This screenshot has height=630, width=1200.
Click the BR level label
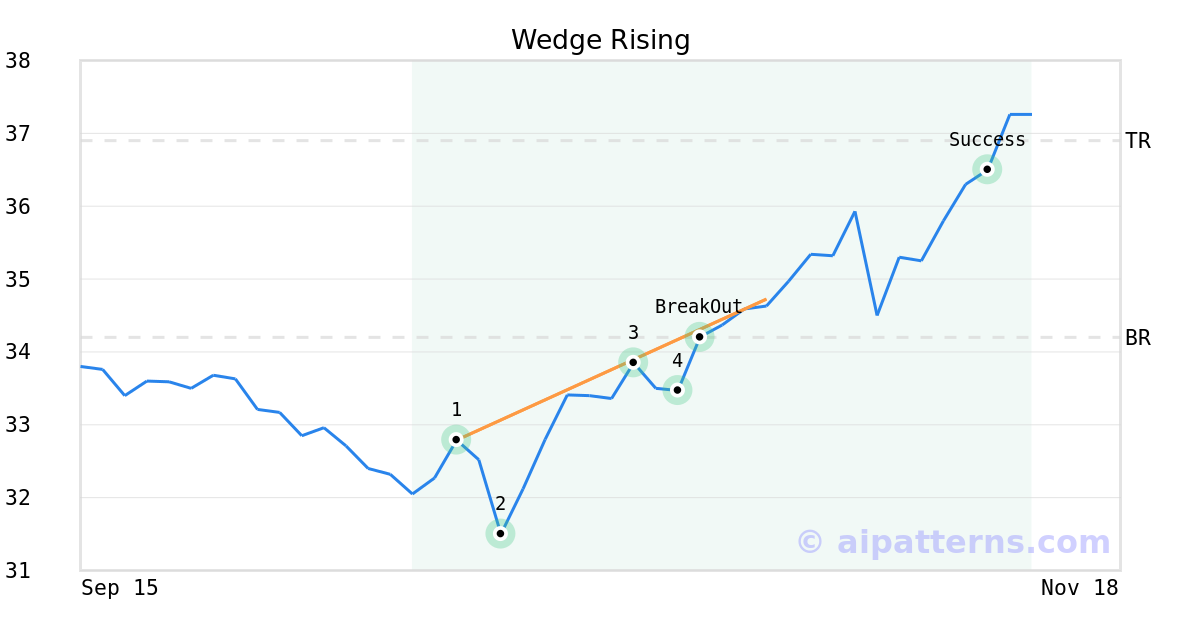tap(1138, 338)
